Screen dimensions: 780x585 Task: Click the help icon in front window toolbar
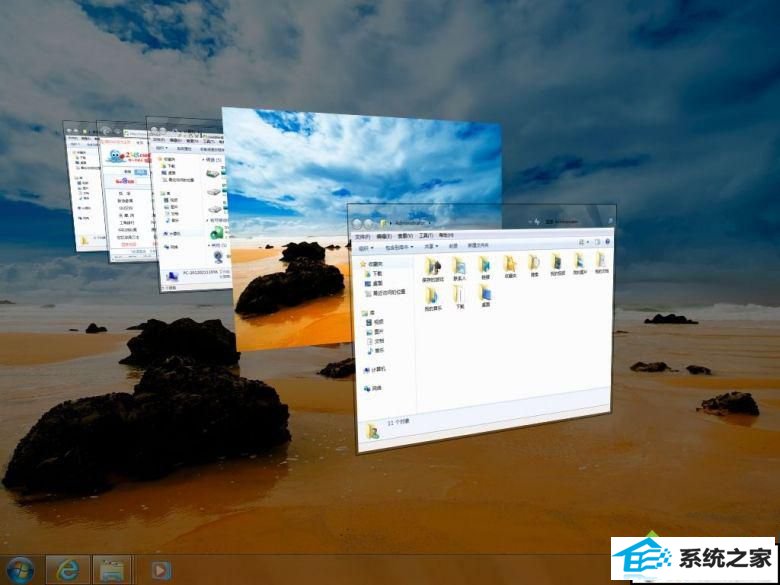[x=607, y=242]
